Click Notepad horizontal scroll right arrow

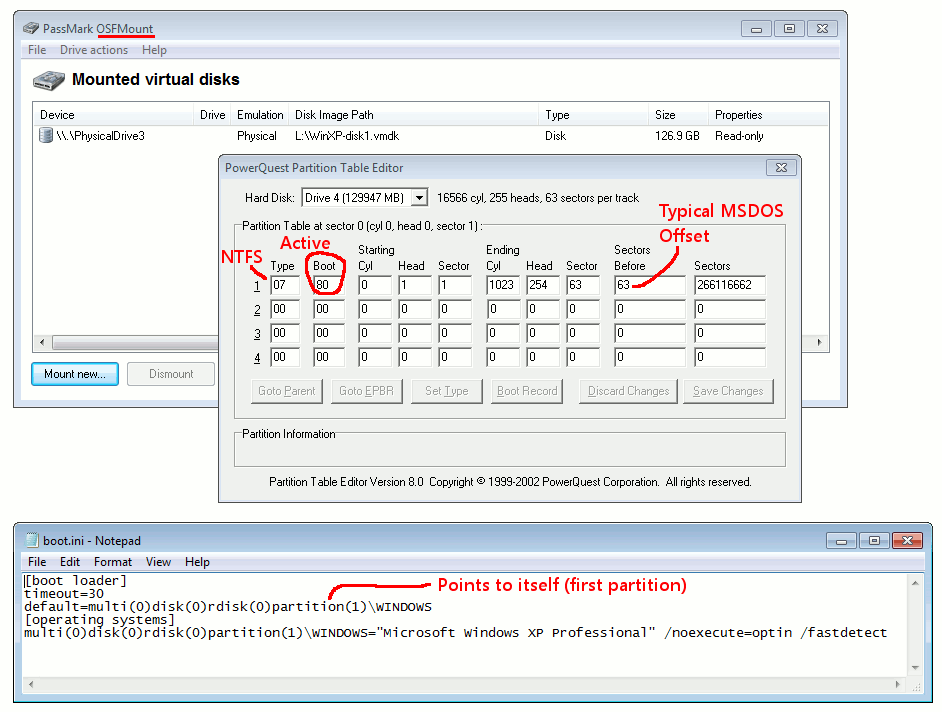(898, 684)
